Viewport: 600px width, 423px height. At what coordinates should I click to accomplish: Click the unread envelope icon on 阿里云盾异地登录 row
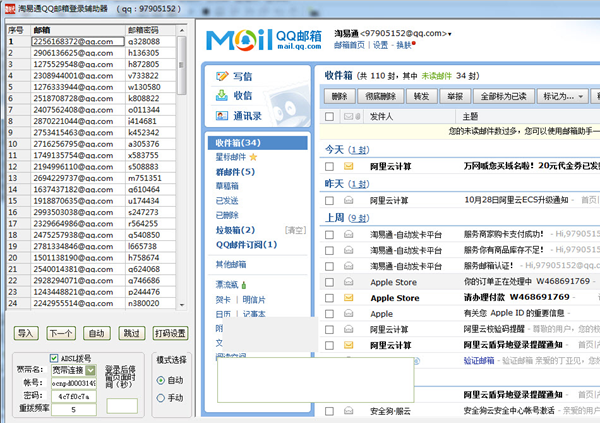click(x=349, y=345)
